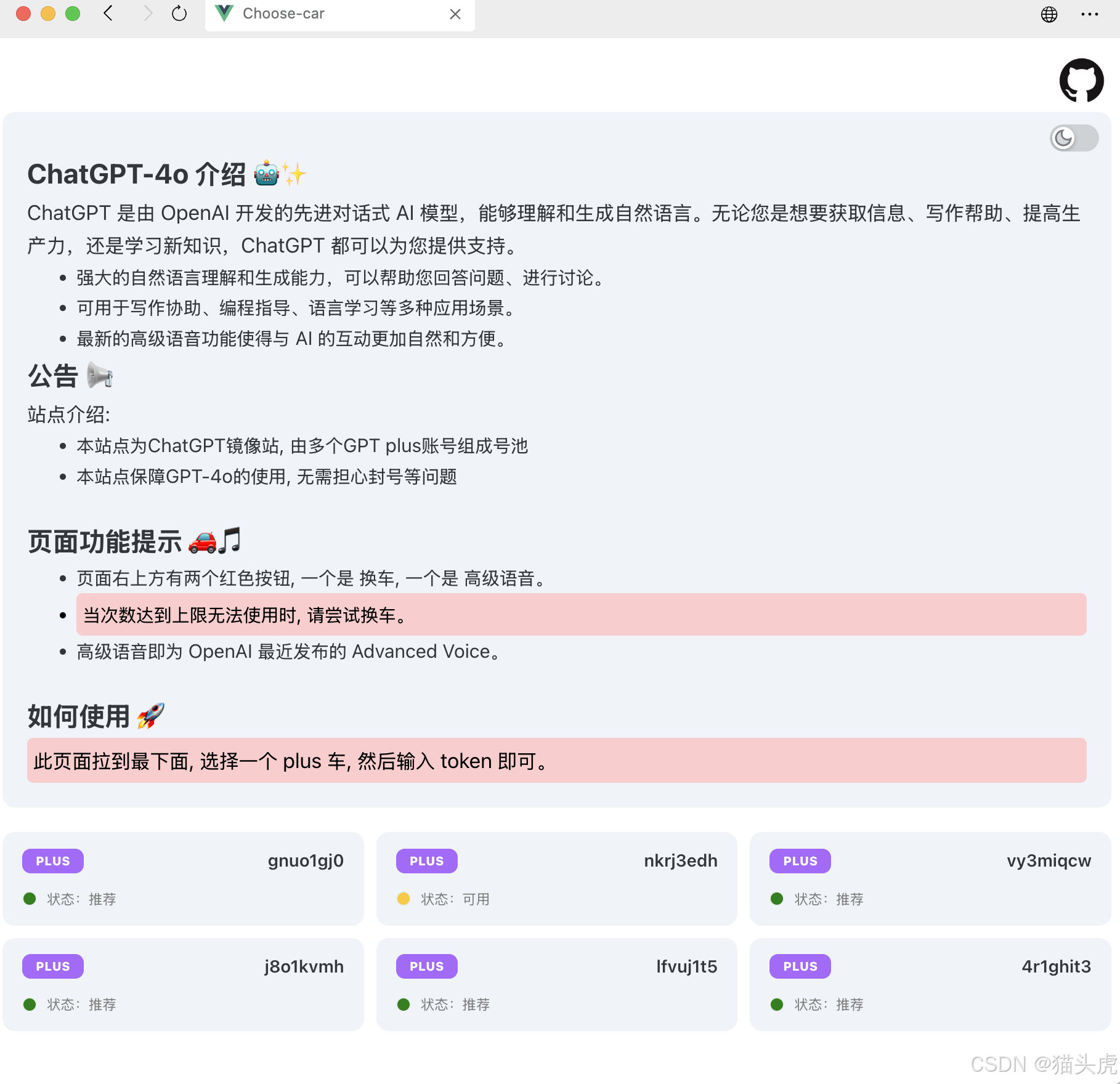This screenshot has width=1120, height=1084.
Task: Click the yellow status dot on nkrj3edh
Action: [404, 899]
